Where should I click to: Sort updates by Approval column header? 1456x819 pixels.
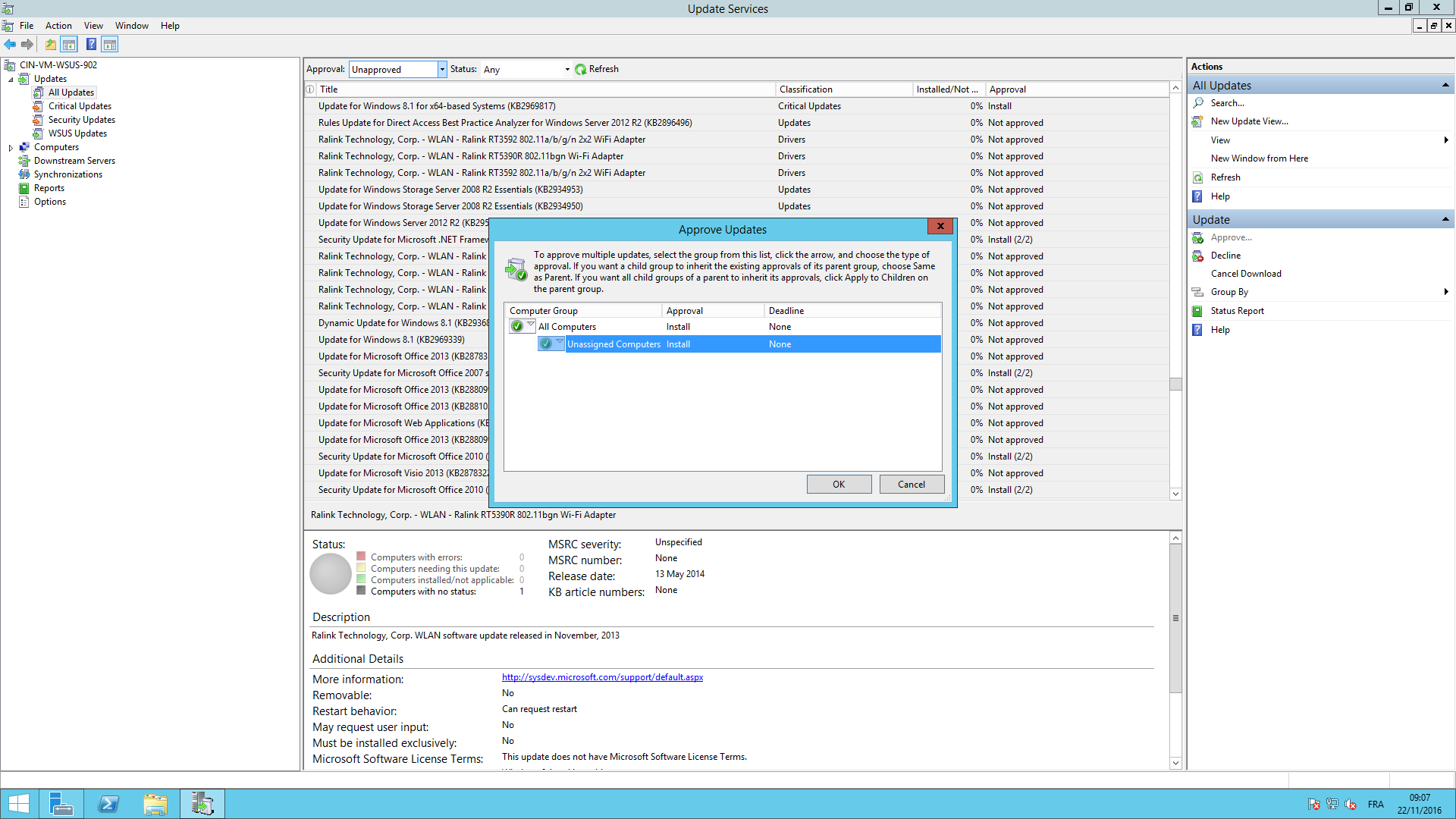(1077, 89)
